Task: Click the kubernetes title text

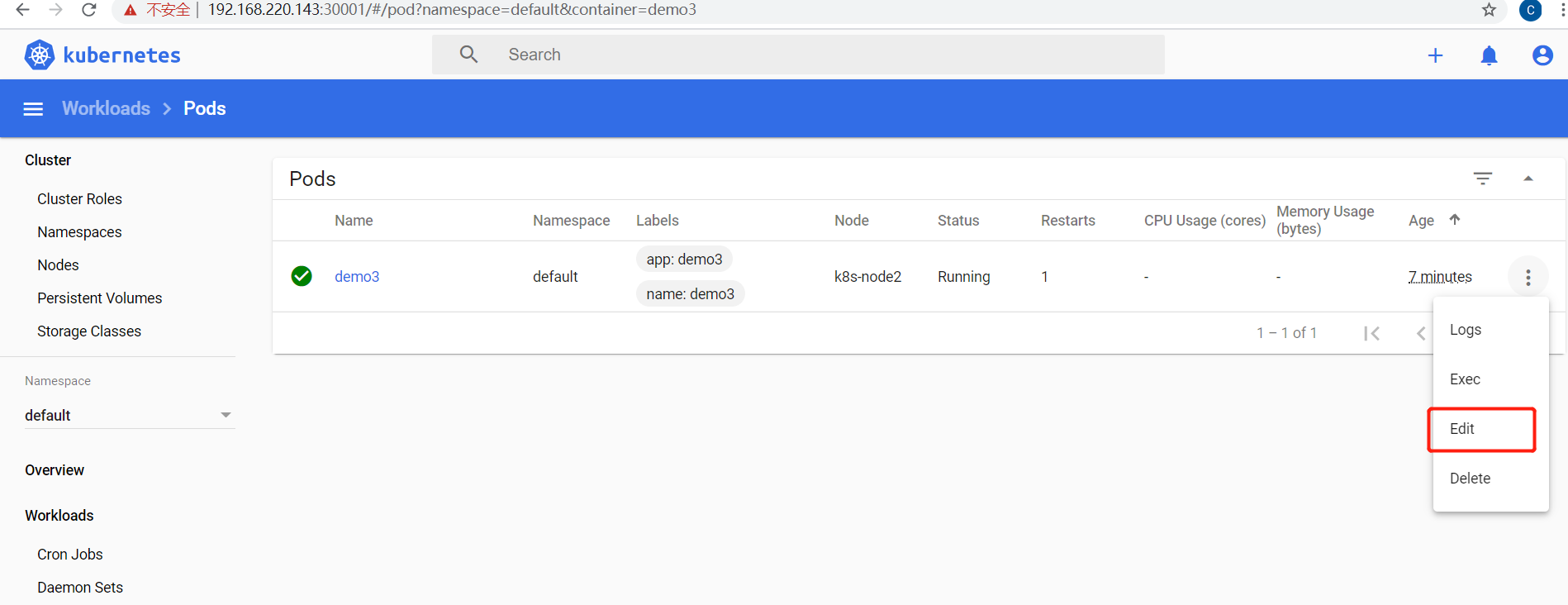Action: point(121,55)
